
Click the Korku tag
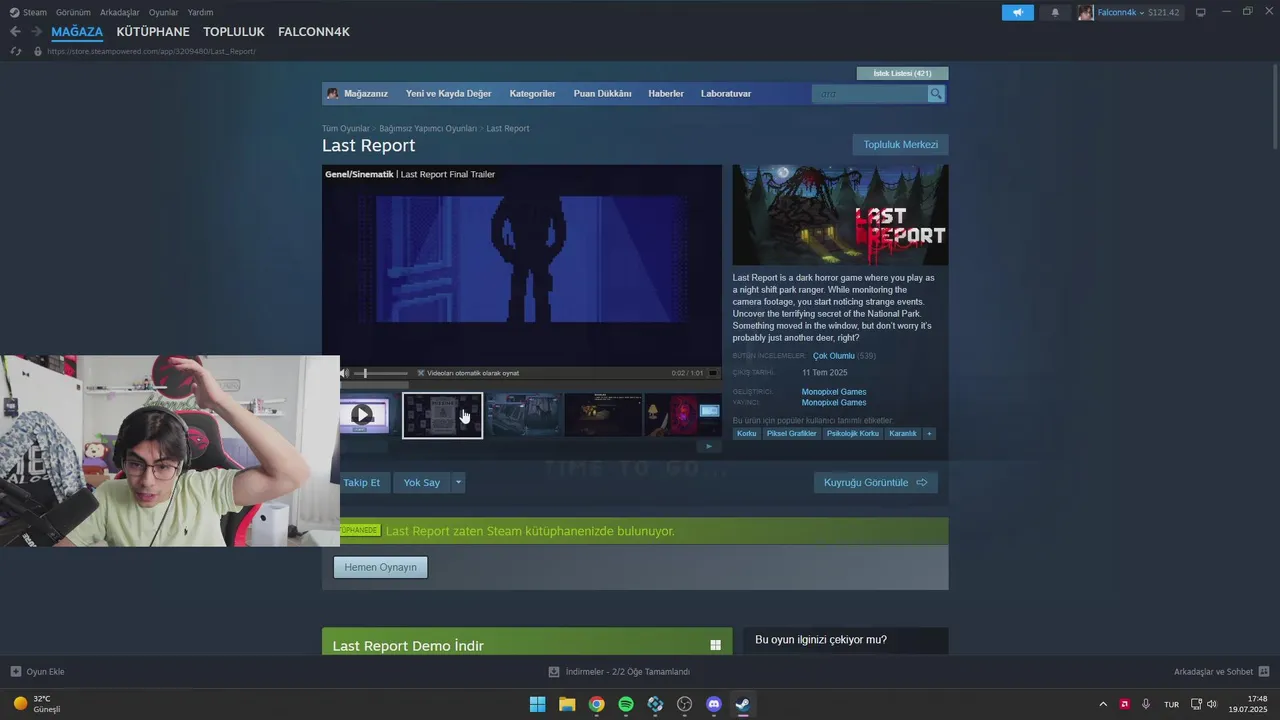click(747, 434)
